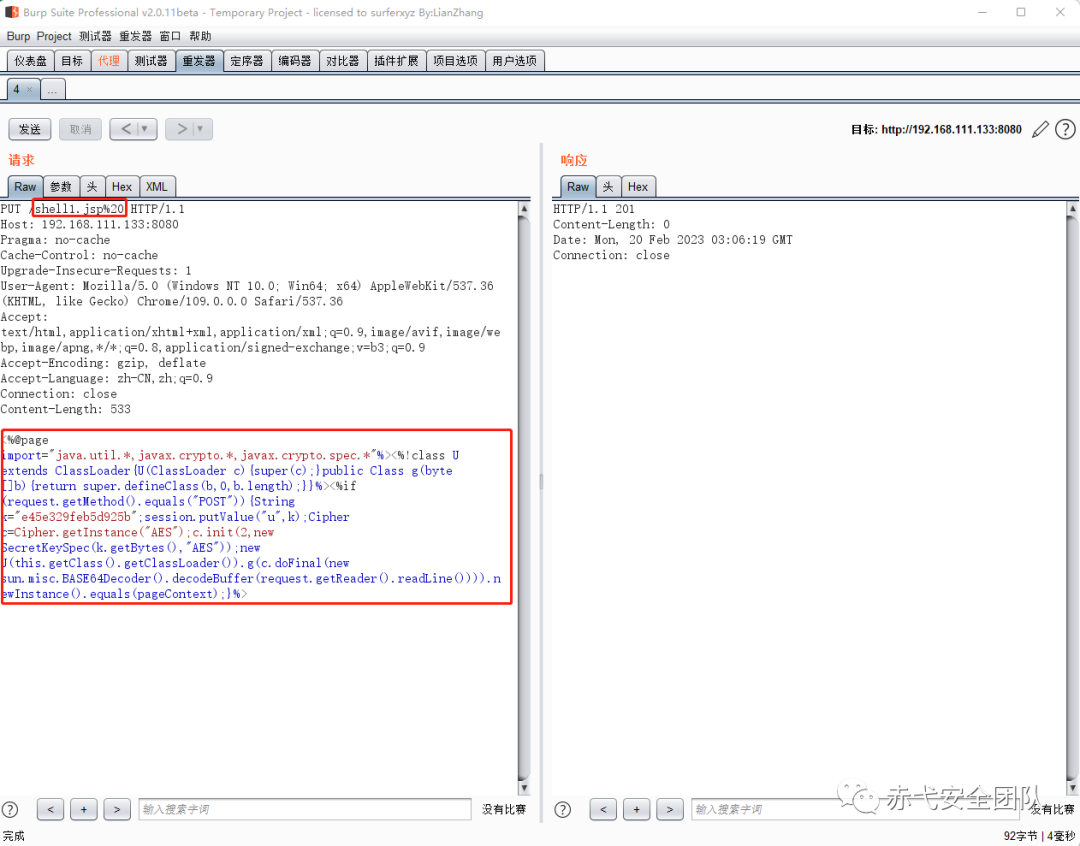This screenshot has width=1080, height=846.
Task: Click request search next > button
Action: pos(117,809)
